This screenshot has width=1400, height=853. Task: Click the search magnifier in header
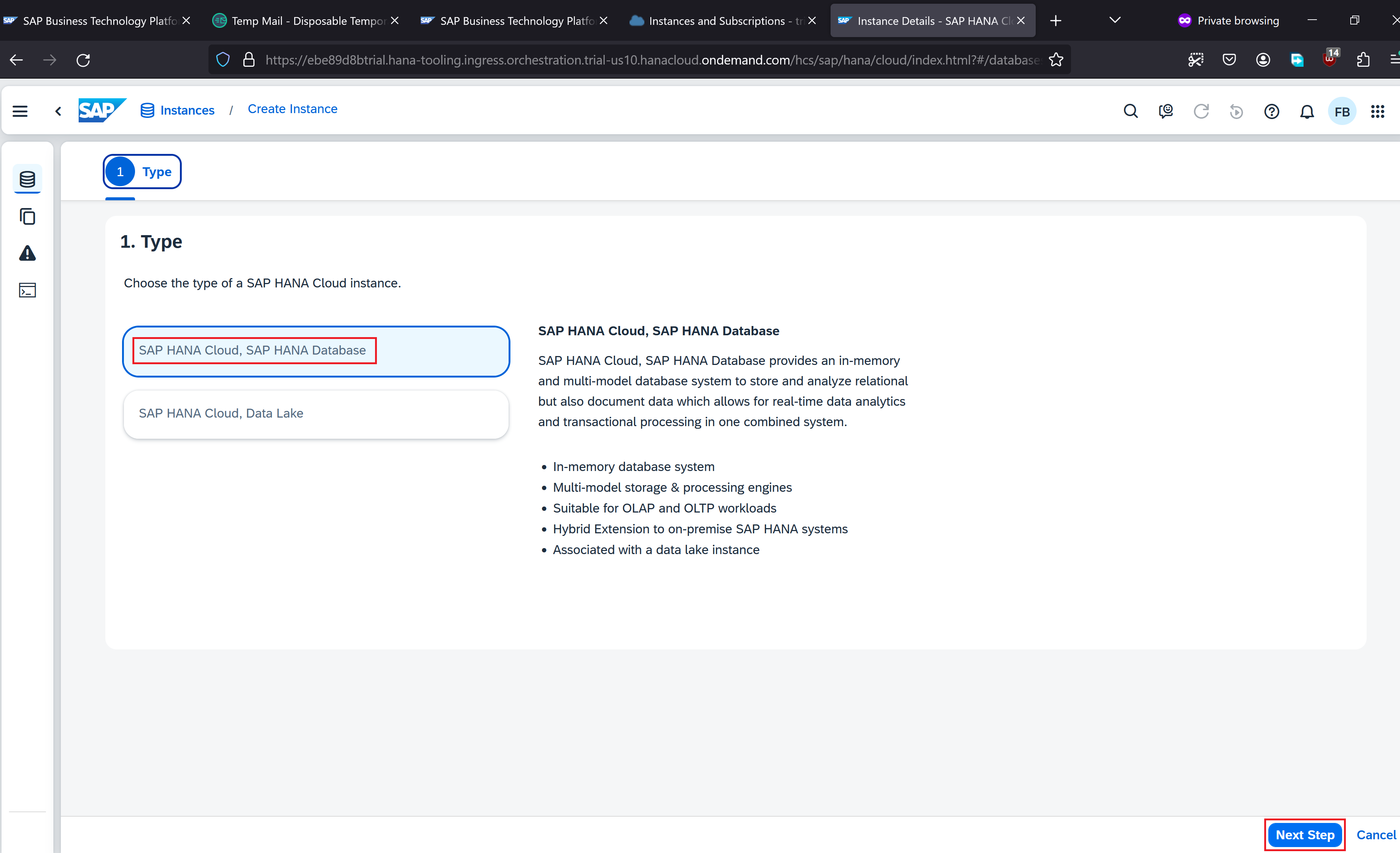(x=1131, y=111)
